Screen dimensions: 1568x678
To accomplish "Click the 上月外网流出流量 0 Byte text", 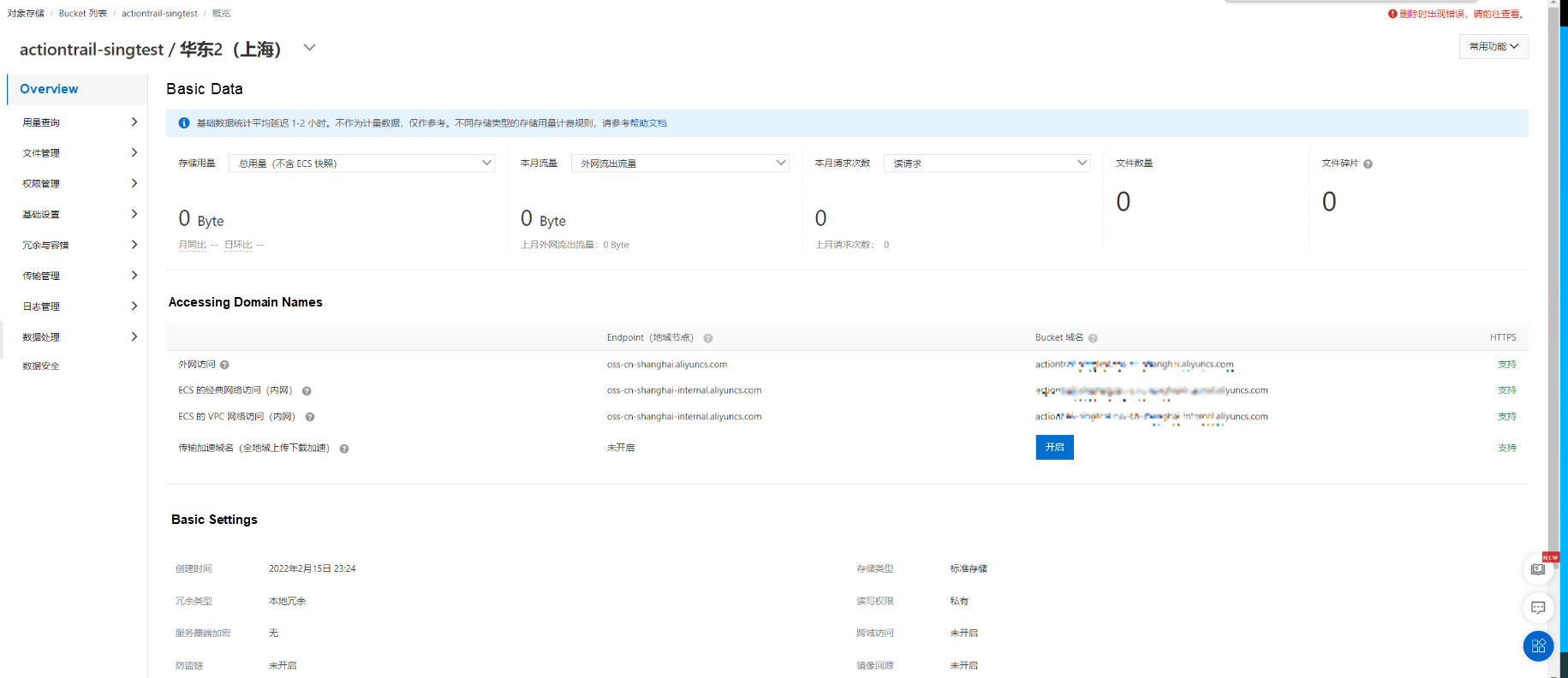I will [575, 245].
